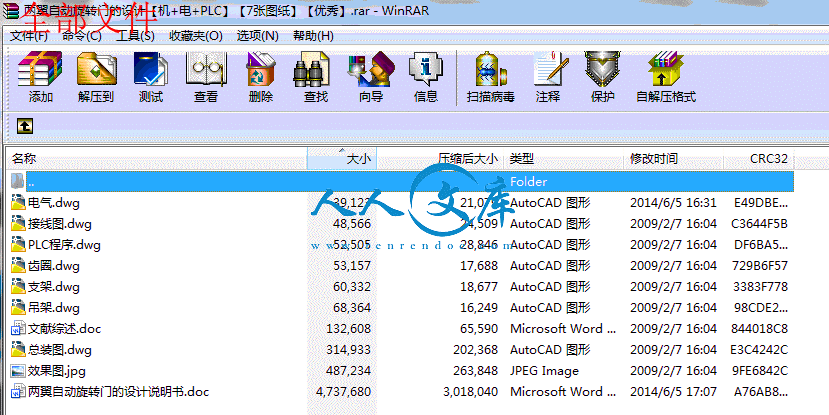The width and height of the screenshot is (829, 415).
Task: Select the parent folder '..' row
Action: [x=402, y=181]
